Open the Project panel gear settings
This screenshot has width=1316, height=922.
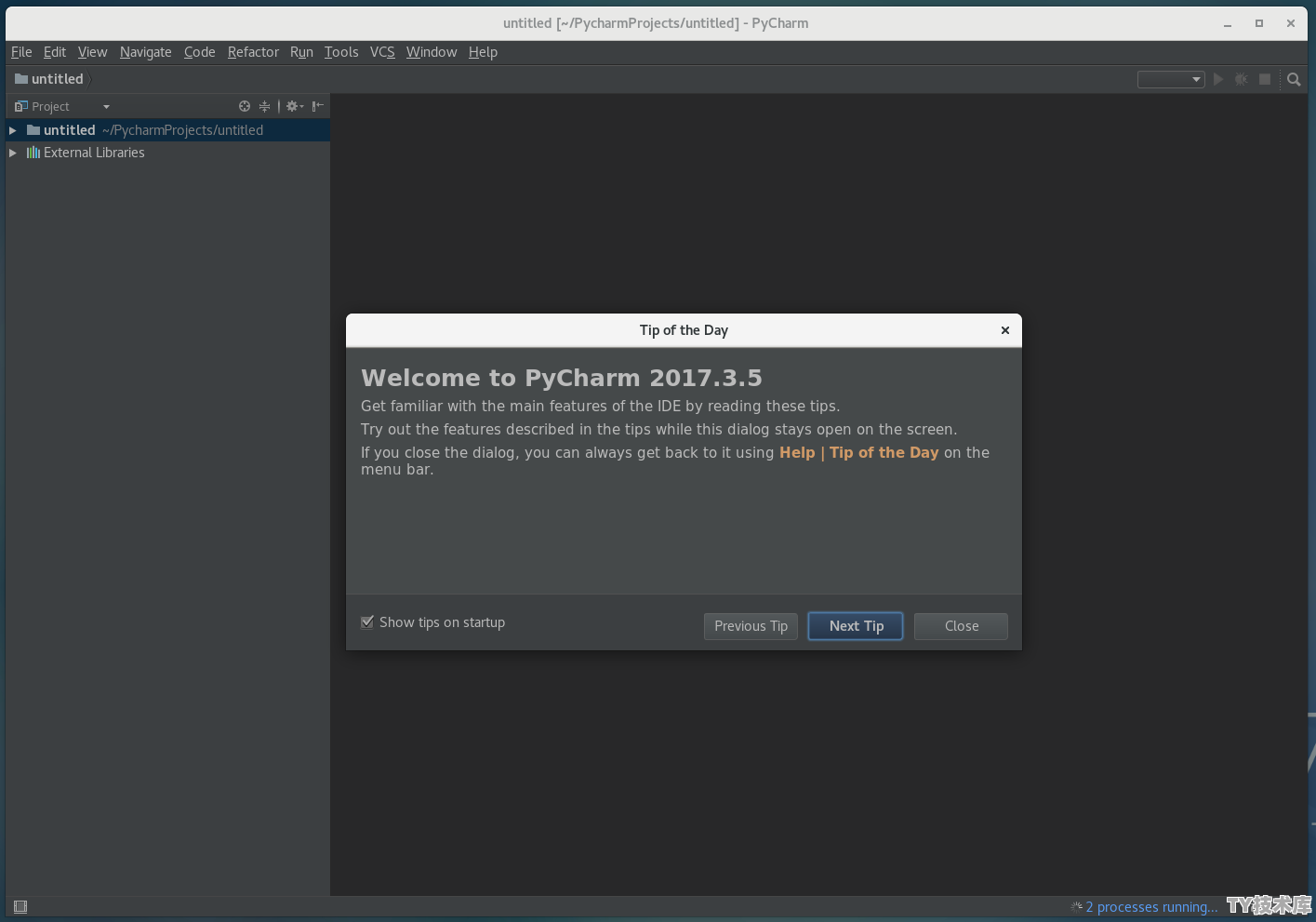pyautogui.click(x=295, y=106)
